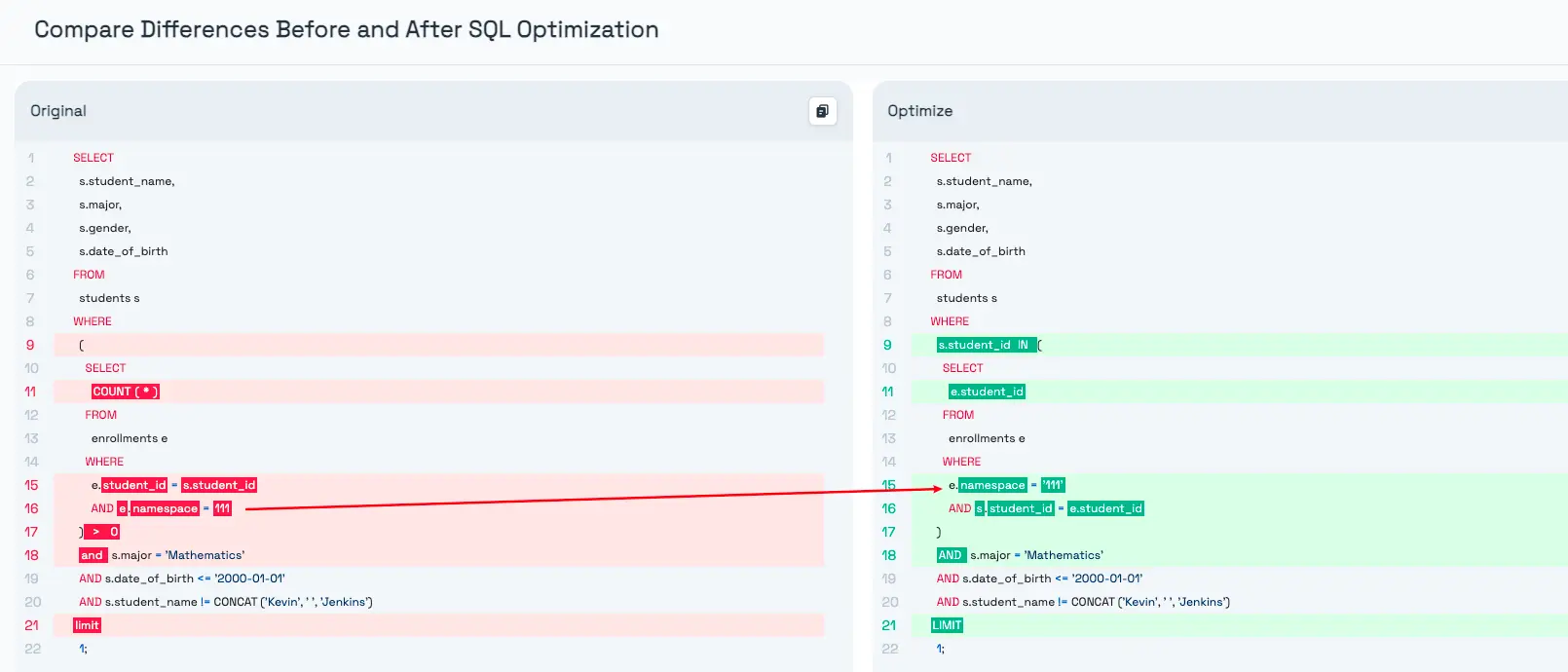Click 's.student_name,' in Original line 2
Viewport: 1568px width, 672px height.
tap(127, 181)
